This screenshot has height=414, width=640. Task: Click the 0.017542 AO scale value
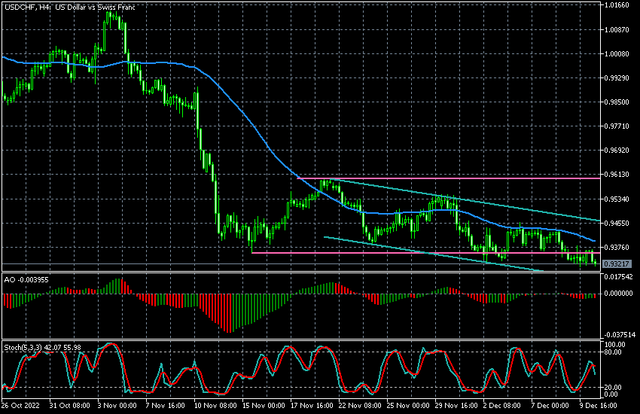click(618, 277)
